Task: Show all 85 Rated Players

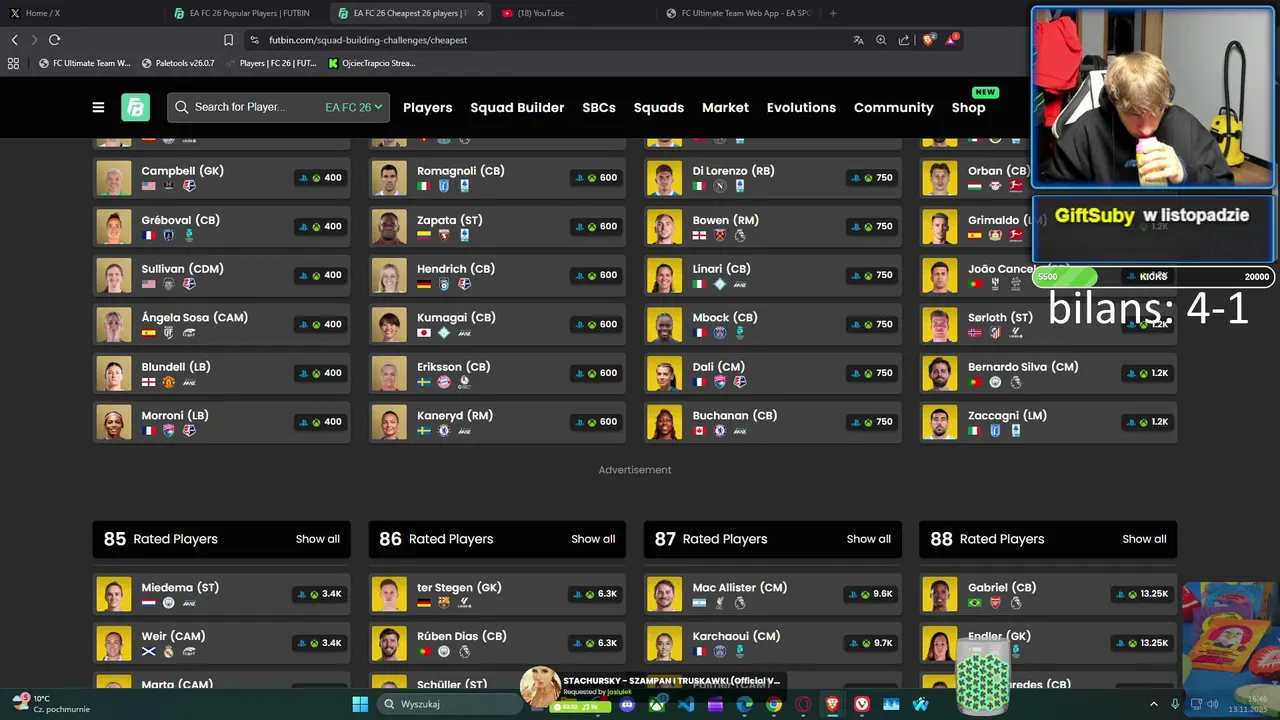Action: (317, 539)
